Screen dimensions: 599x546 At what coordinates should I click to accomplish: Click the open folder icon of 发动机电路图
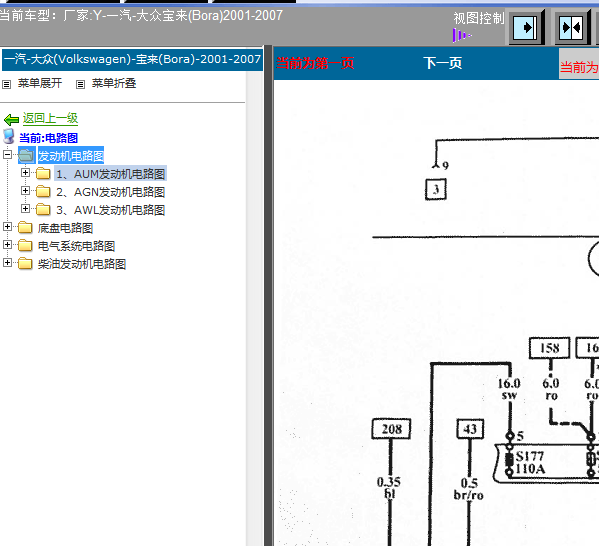(26, 156)
